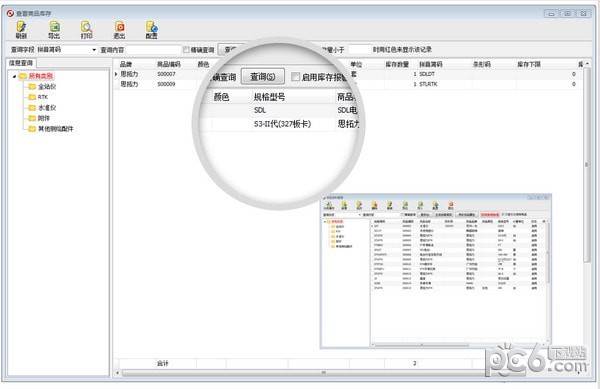Click the 水准仪 folder icon
Image resolution: width=600 pixels, height=389 pixels.
pos(32,108)
